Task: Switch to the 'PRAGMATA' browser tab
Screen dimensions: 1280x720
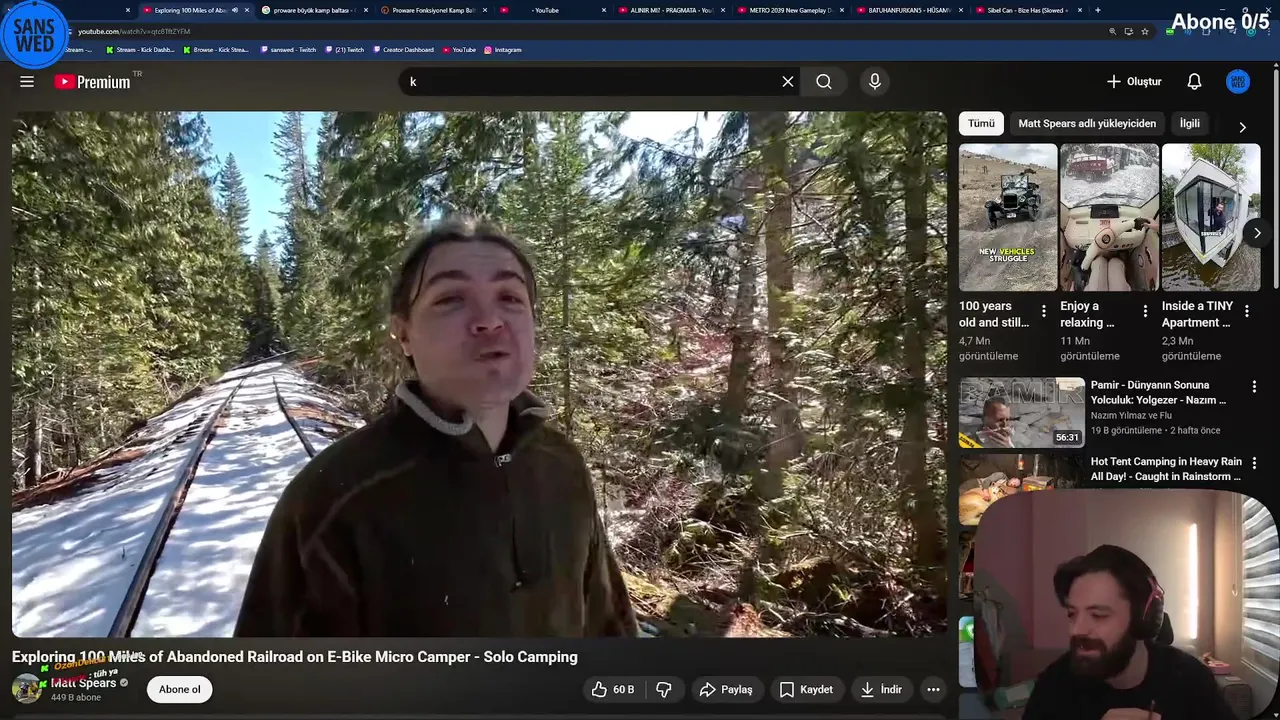Action: (670, 10)
